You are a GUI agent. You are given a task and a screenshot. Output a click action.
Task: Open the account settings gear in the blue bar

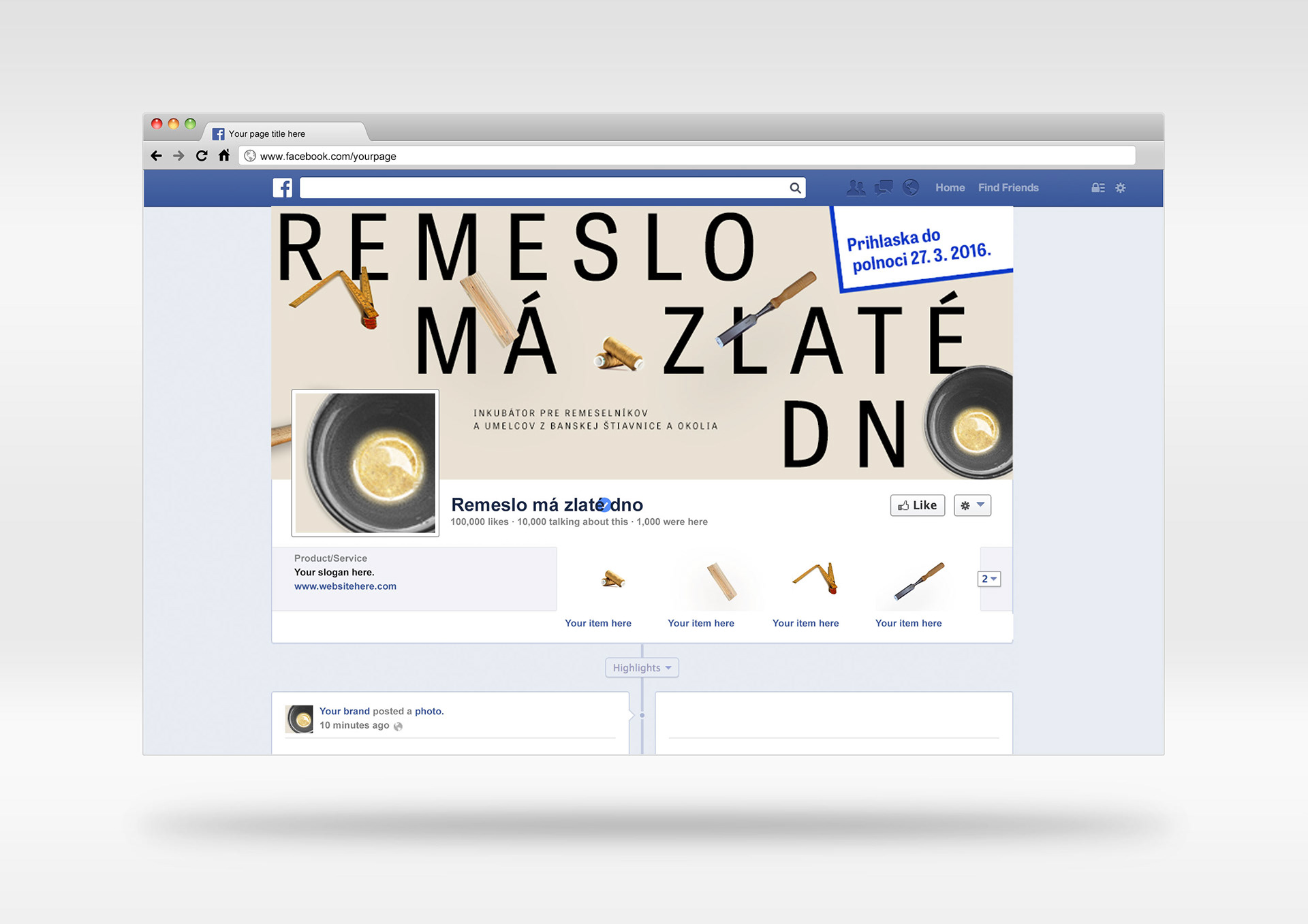[x=1121, y=188]
